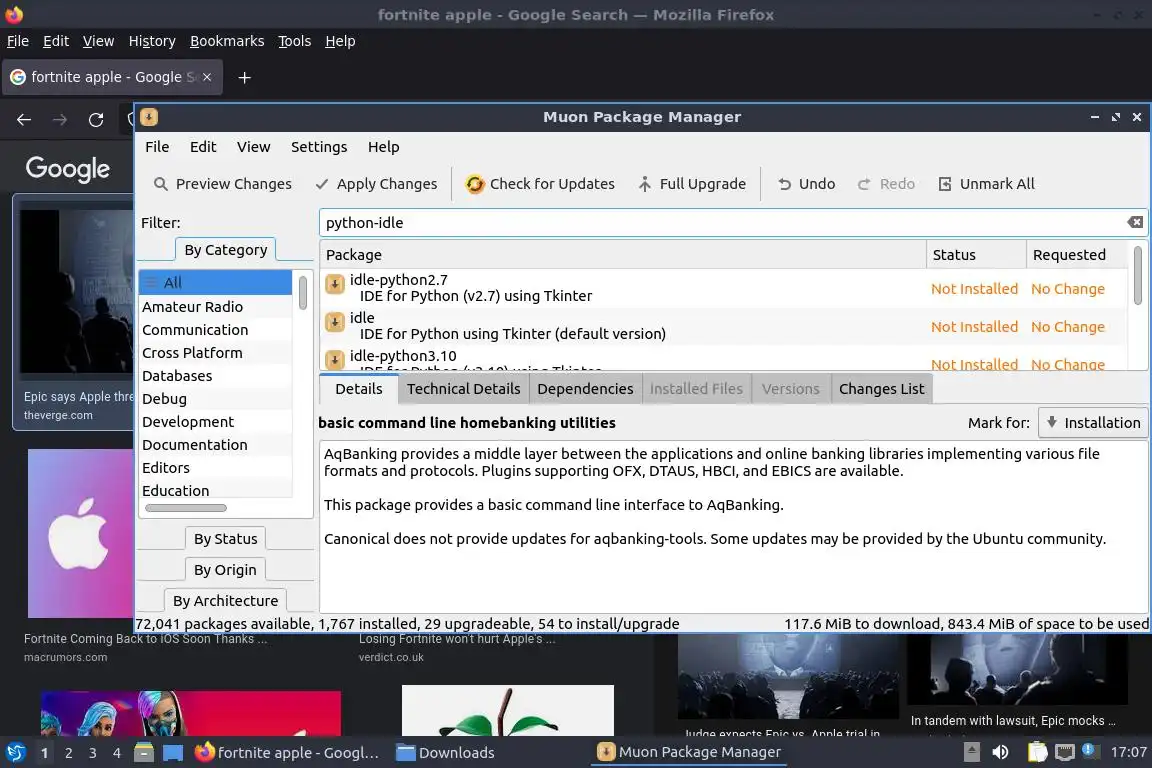This screenshot has width=1152, height=768.
Task: Switch to the Dependencies tab
Action: (585, 389)
